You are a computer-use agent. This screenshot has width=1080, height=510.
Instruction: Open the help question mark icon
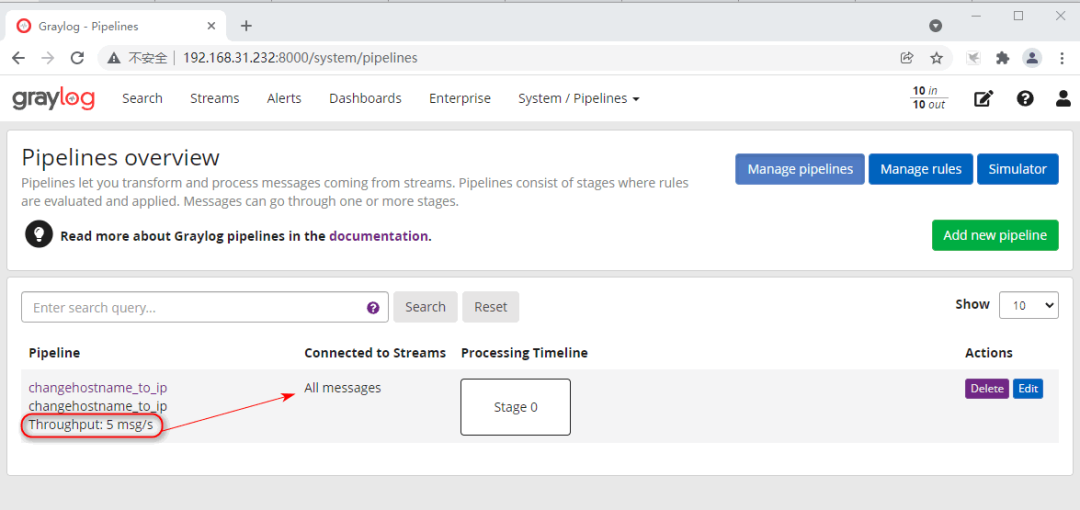click(1025, 98)
